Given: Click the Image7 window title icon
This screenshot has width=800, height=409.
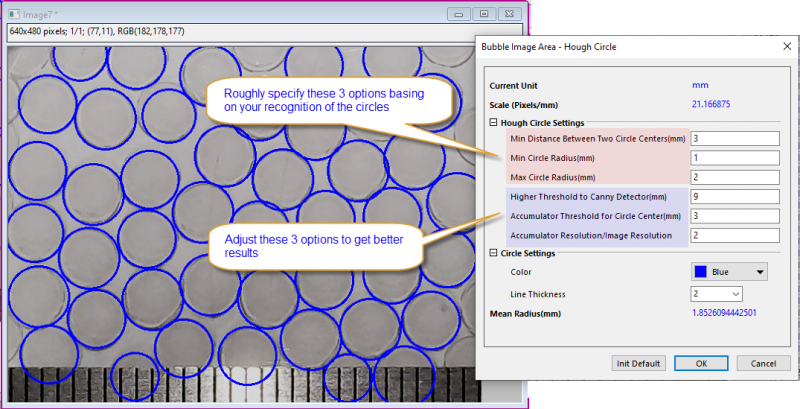Looking at the screenshot, I should point(13,14).
